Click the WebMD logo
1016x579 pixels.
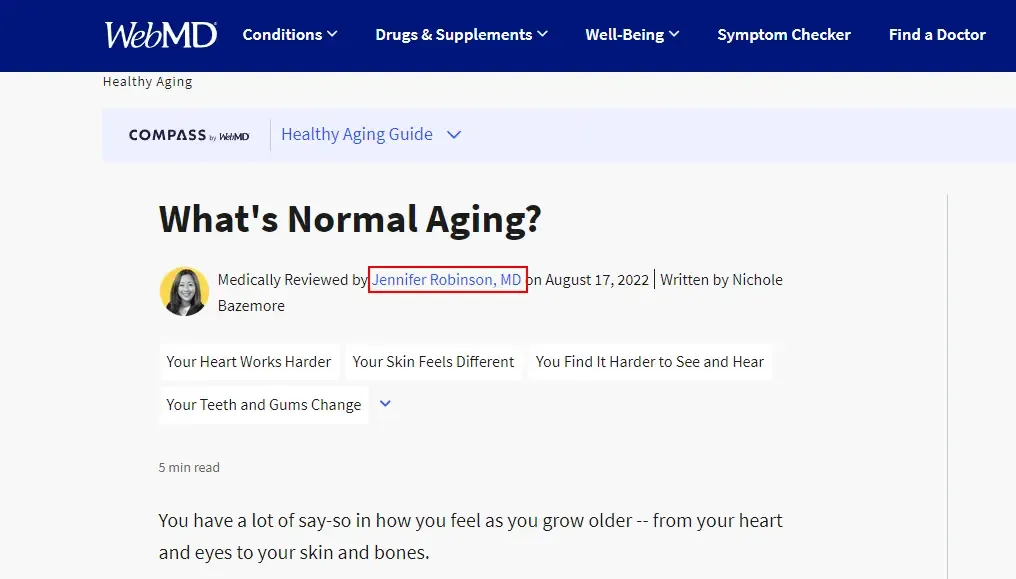(160, 34)
